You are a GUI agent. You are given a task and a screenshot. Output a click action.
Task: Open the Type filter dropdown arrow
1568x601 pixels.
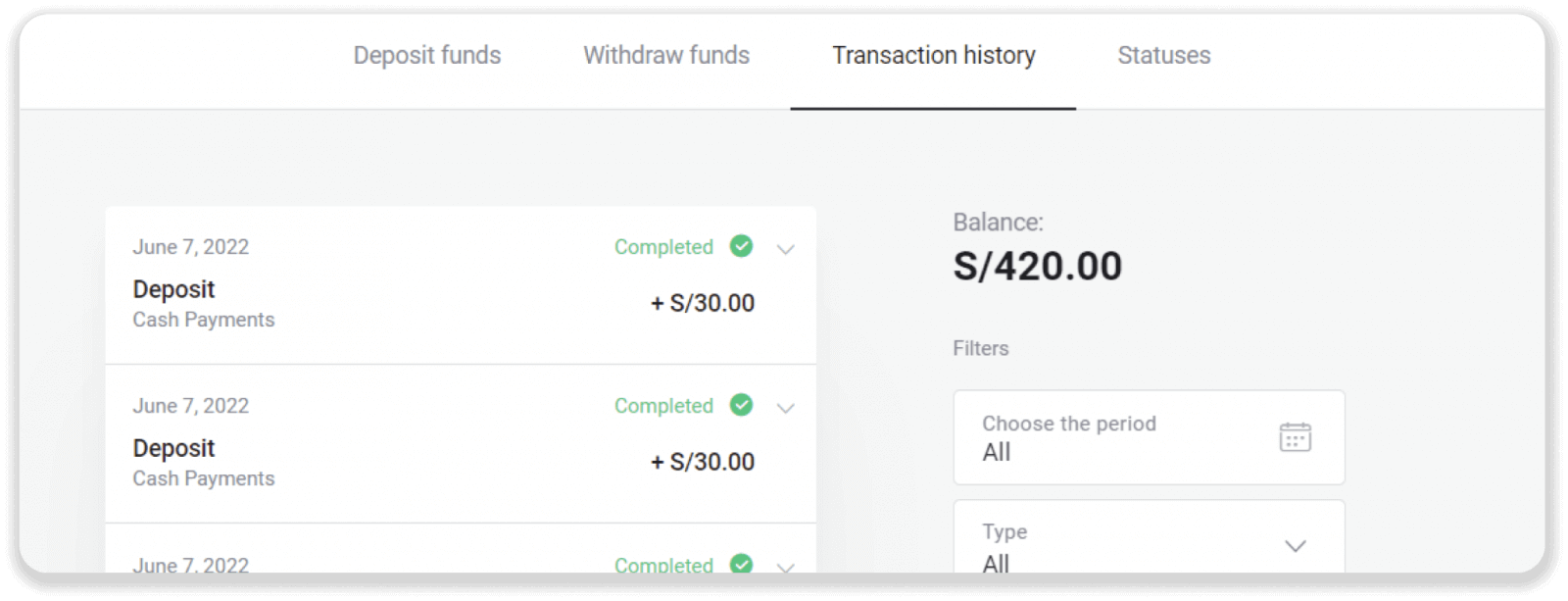tap(1295, 546)
